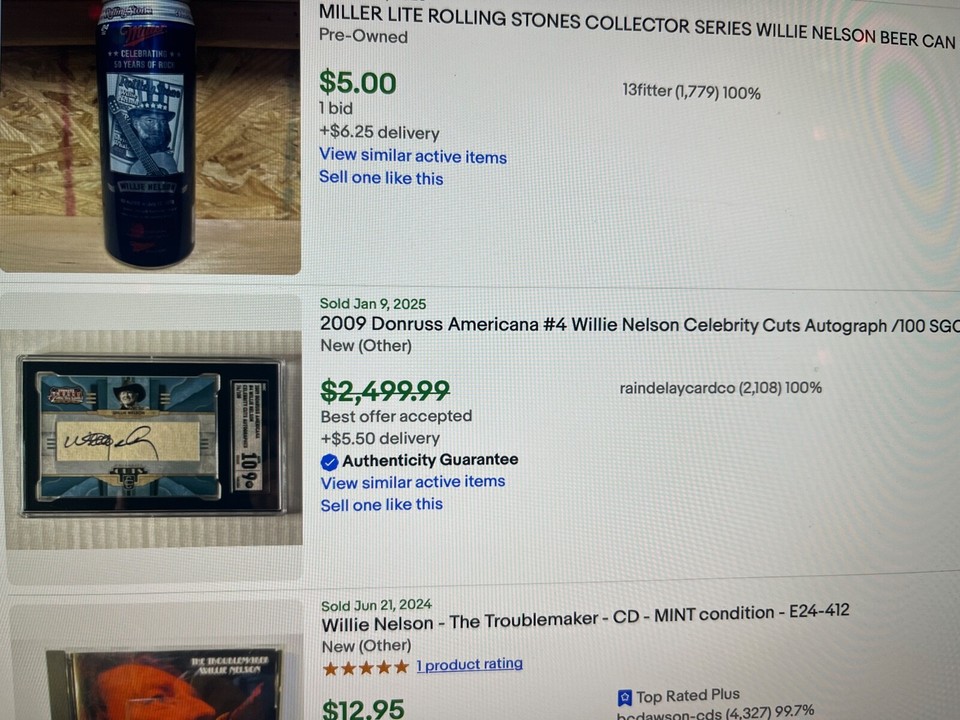The width and height of the screenshot is (960, 720).
Task: Click the $5.00 sold price
Action: [x=358, y=83]
